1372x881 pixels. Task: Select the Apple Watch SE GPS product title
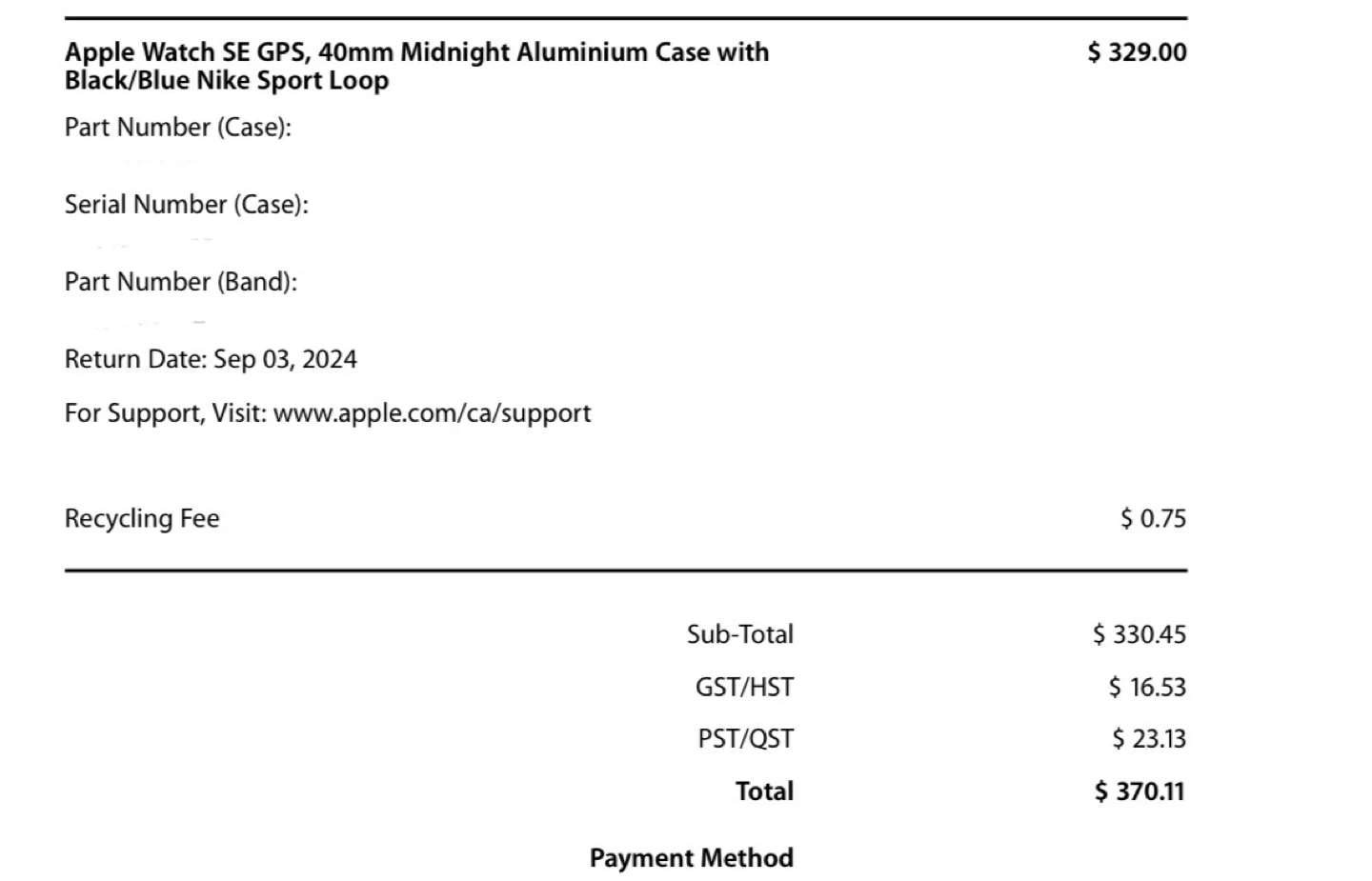(416, 66)
